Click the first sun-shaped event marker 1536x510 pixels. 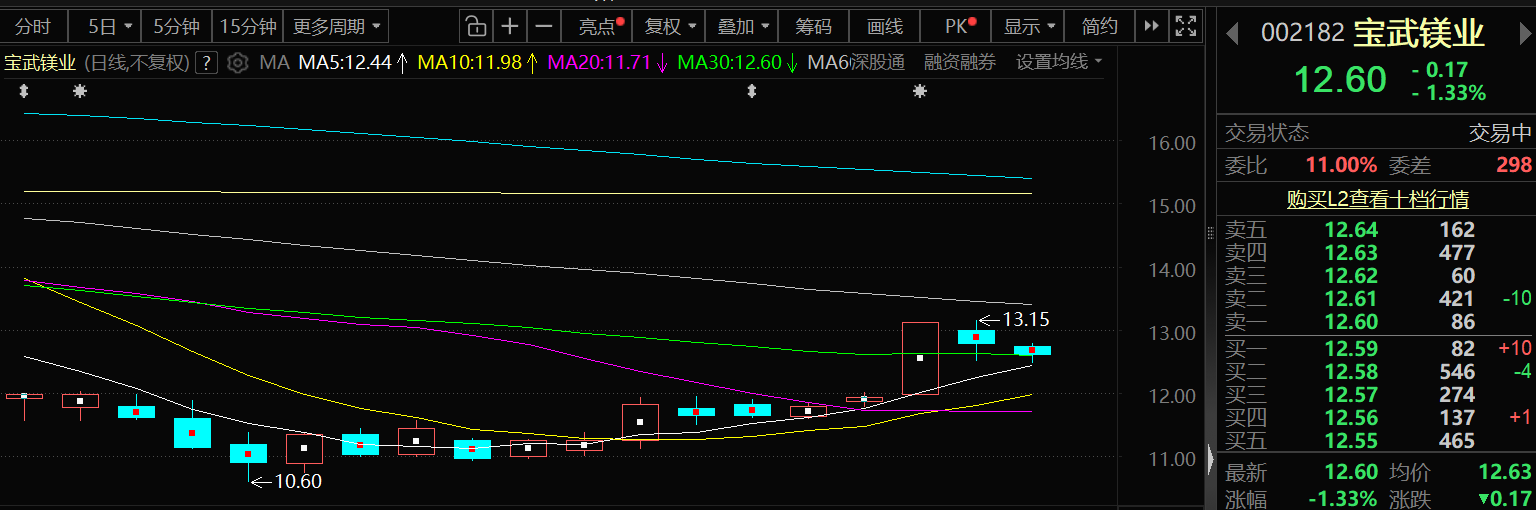[x=80, y=92]
